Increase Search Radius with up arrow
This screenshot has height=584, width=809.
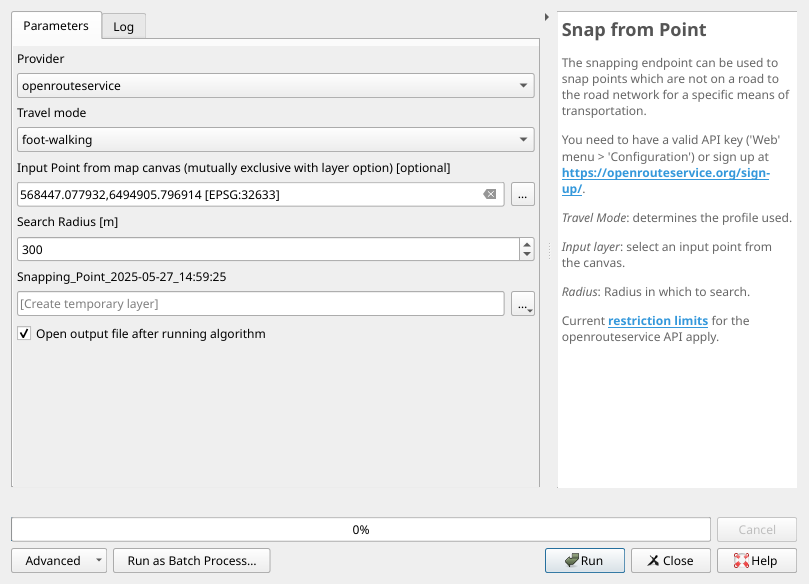527,244
